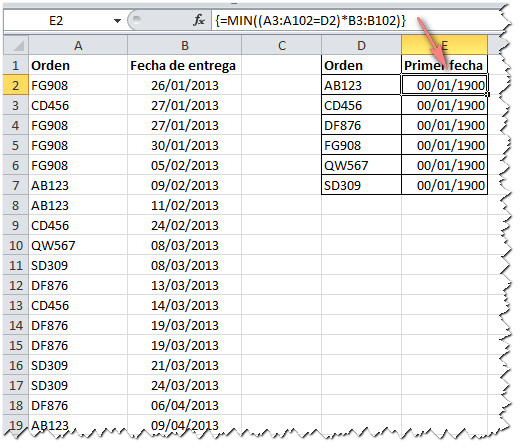This screenshot has width=521, height=448.
Task: Click cell B9 with 24/02/2013
Action: coord(184,225)
